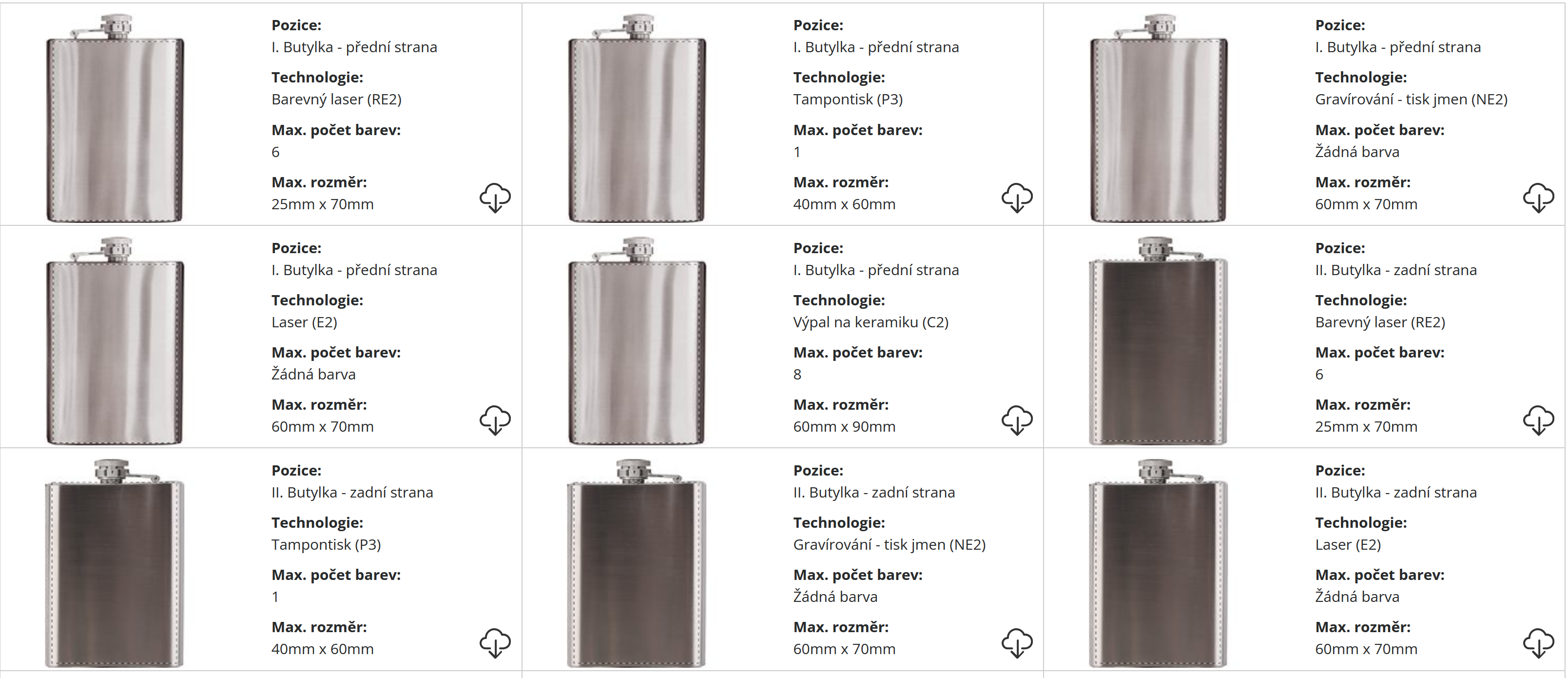The image size is (1568, 678).
Task: Download template for front side Tampontisk (P3)
Action: pyautogui.click(x=1017, y=198)
